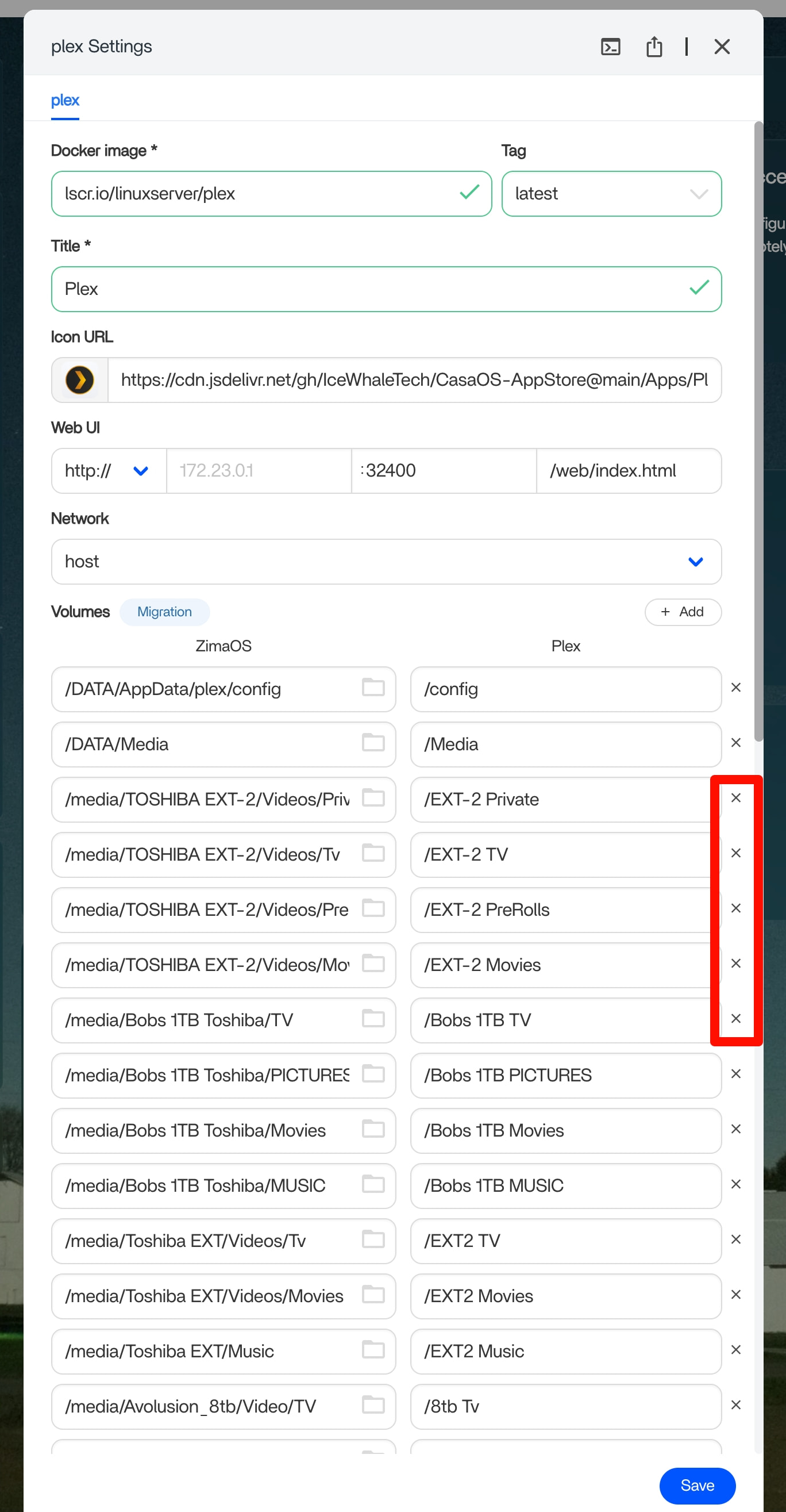Click the export settings icon in header
Screen dimensions: 786x1512
[x=654, y=47]
